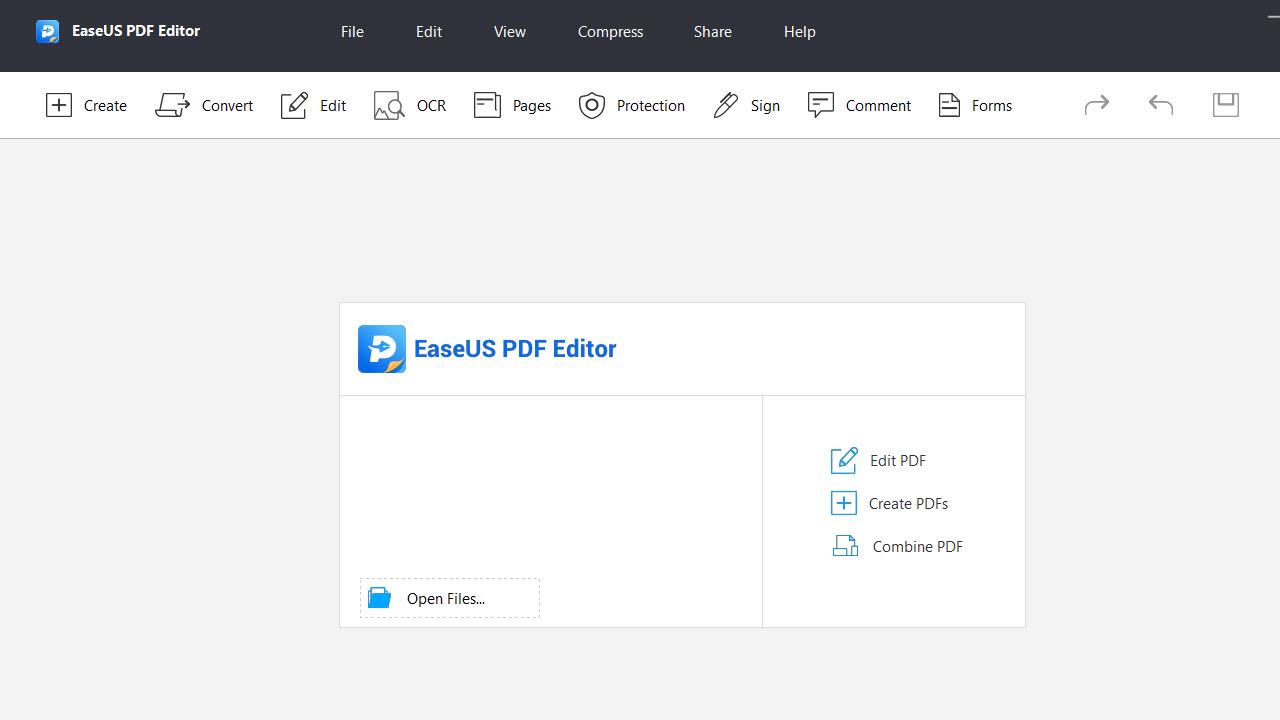Open the Convert tool
The width and height of the screenshot is (1280, 720).
pos(204,105)
